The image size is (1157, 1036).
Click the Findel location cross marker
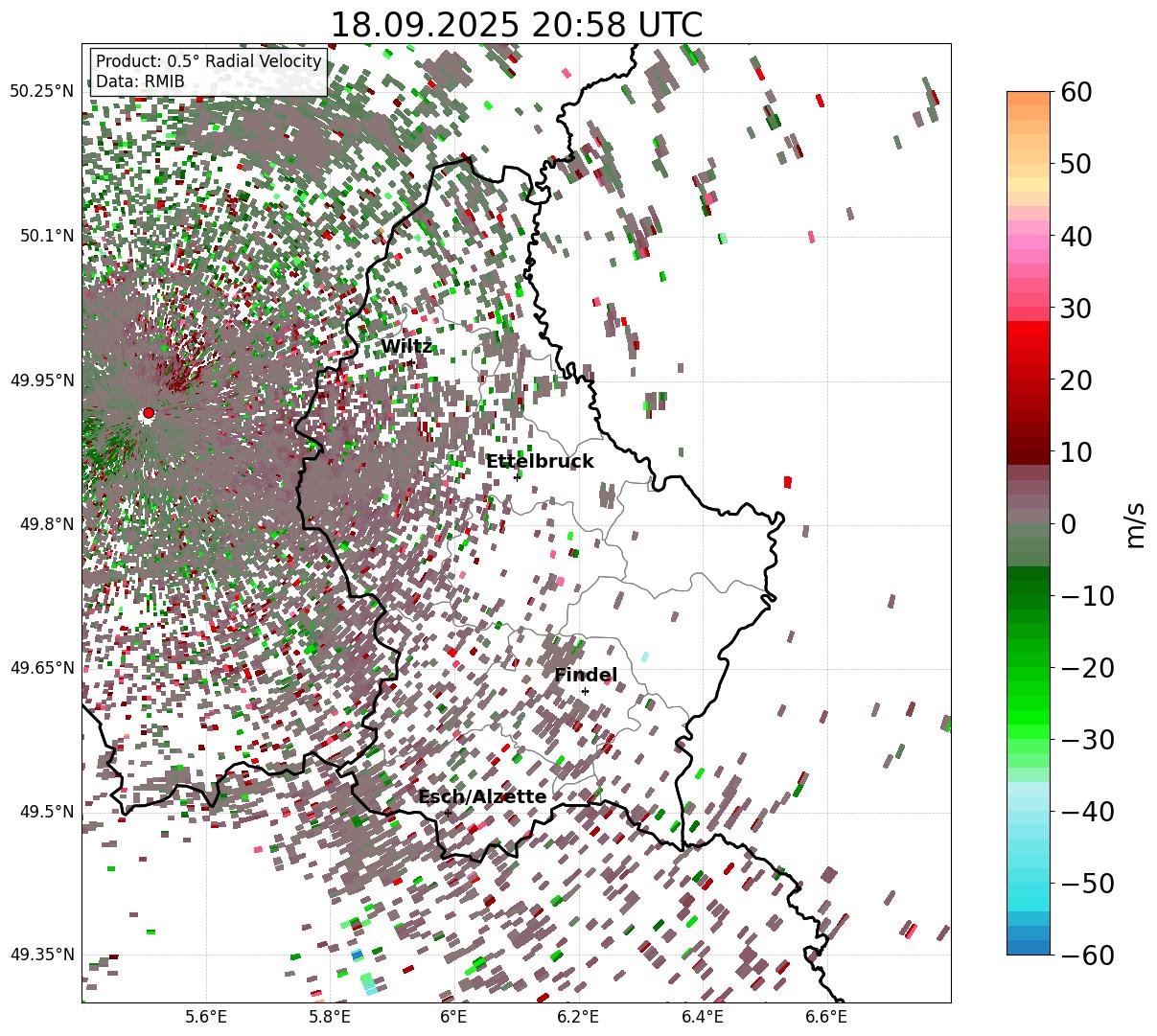tap(585, 691)
